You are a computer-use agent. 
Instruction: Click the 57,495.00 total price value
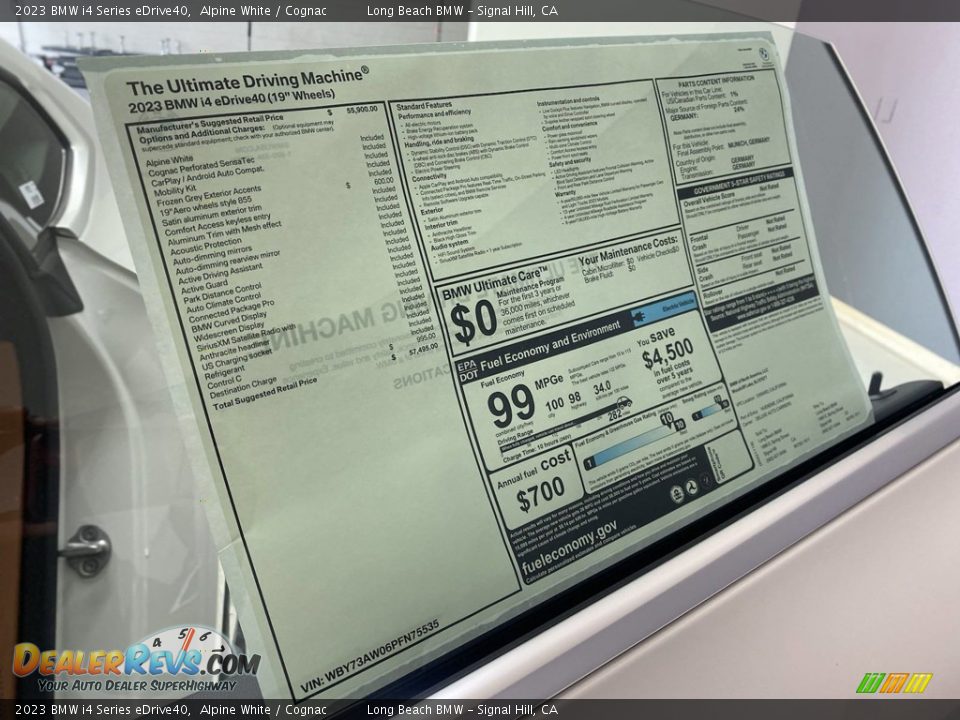tap(424, 348)
